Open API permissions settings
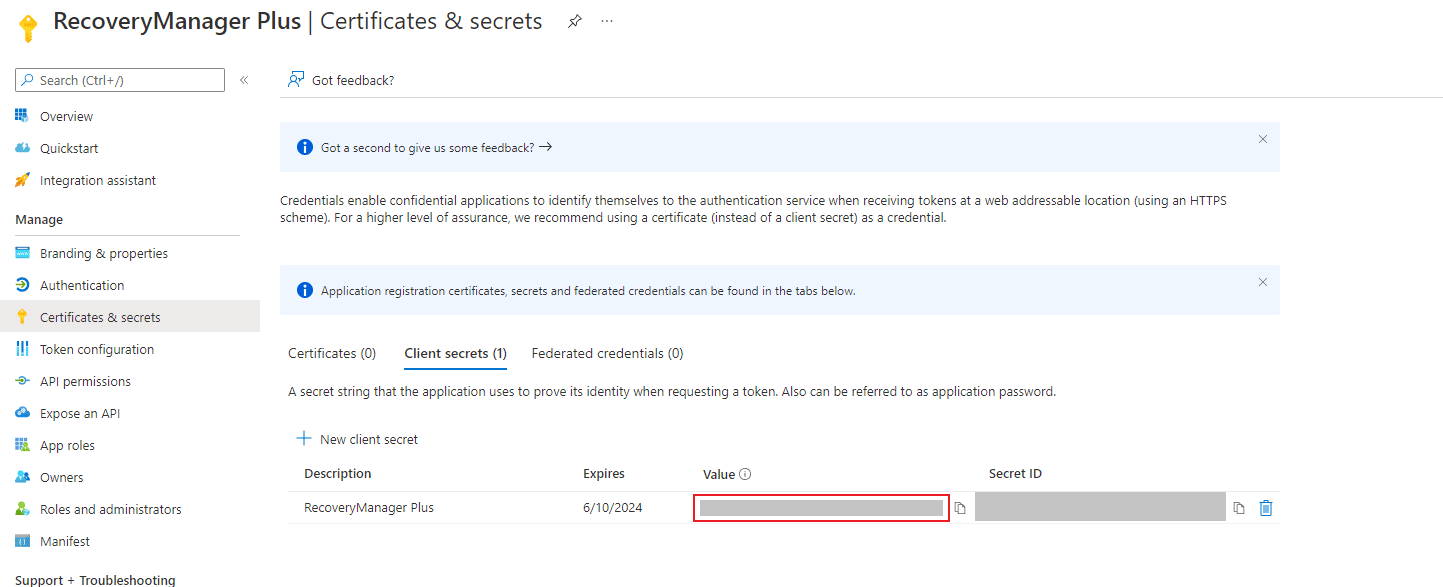Screen dimensions: 1443x587 [x=89, y=380]
